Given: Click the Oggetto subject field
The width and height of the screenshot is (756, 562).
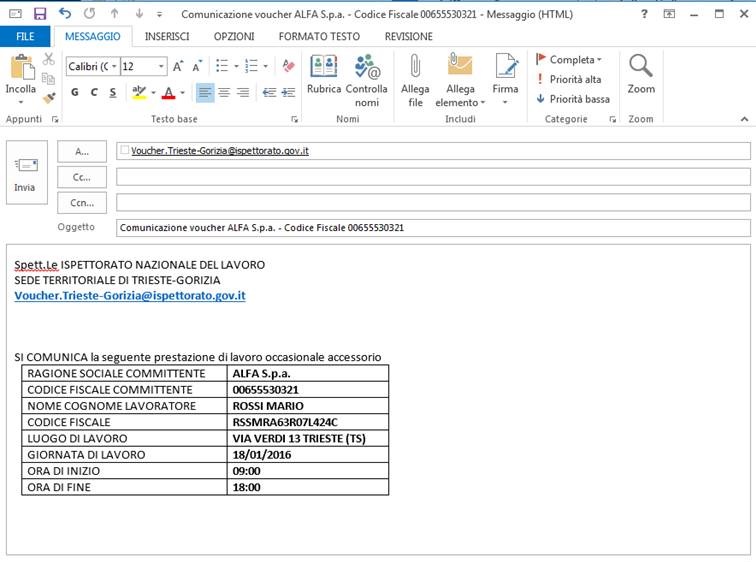Looking at the screenshot, I should tap(433, 228).
